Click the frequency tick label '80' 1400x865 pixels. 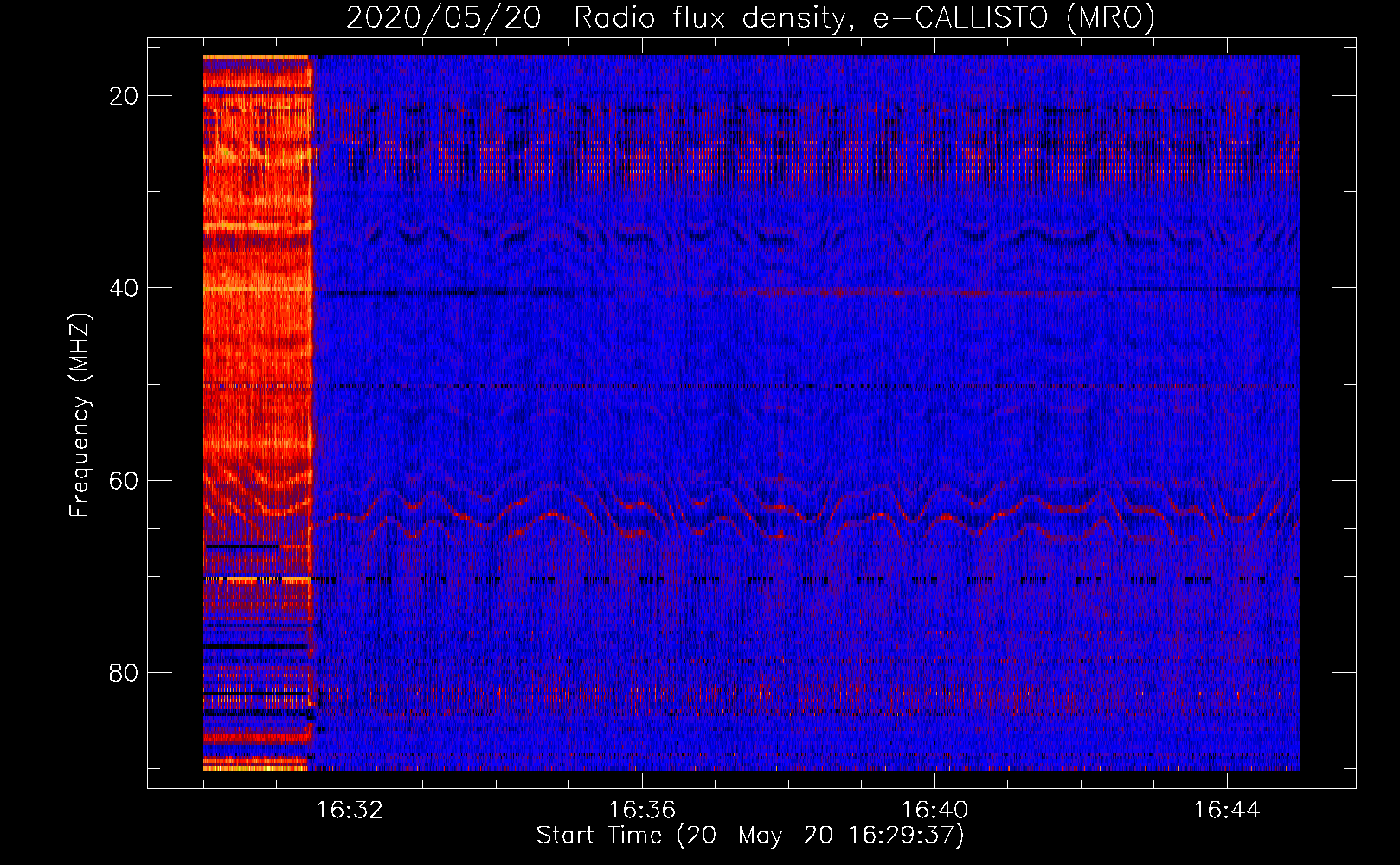(124, 672)
